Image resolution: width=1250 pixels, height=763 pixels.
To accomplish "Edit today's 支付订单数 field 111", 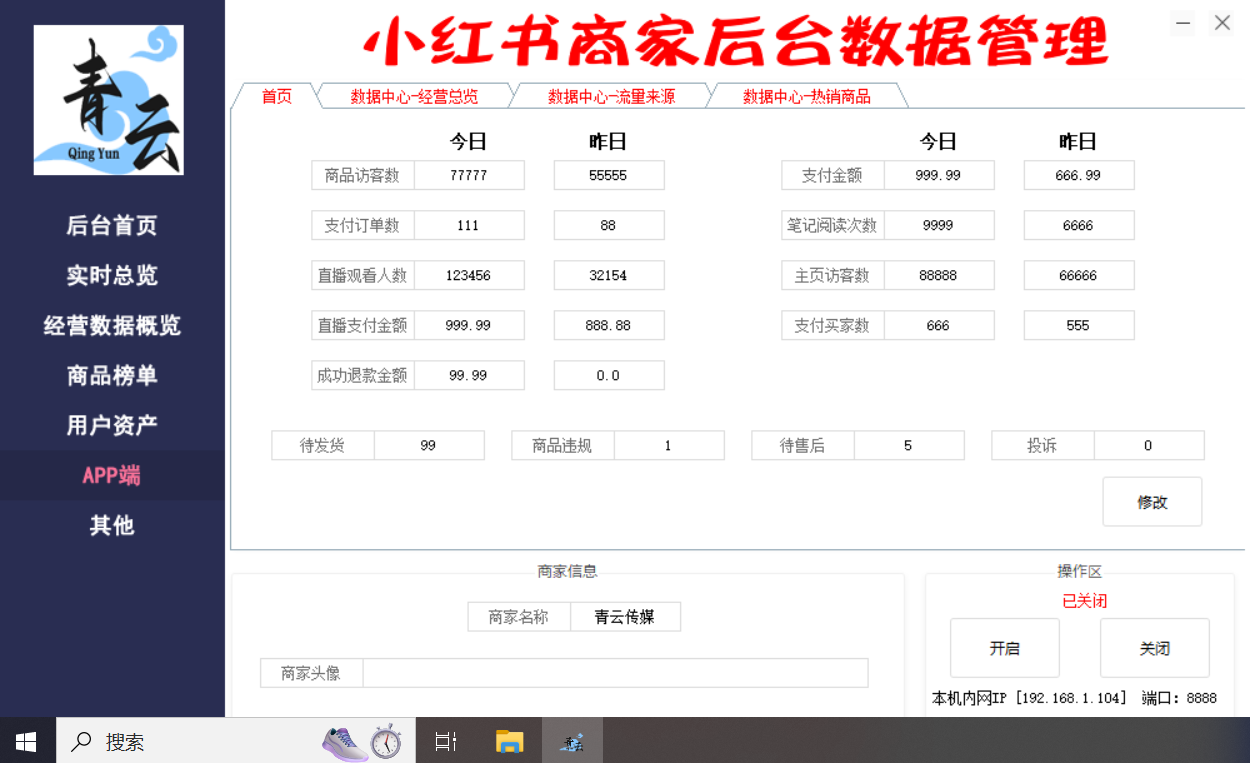I will click(469, 225).
